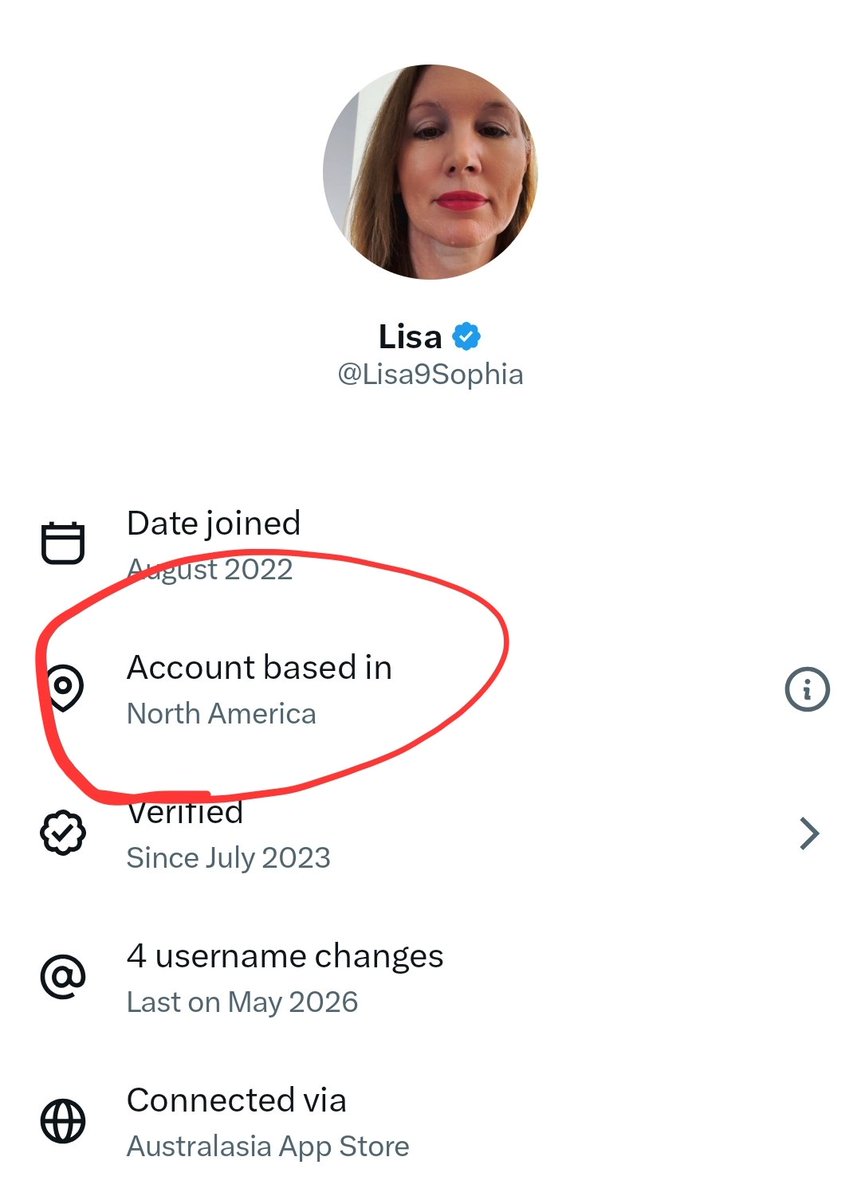Select the Account based in row
The image size is (861, 1200).
click(x=430, y=689)
